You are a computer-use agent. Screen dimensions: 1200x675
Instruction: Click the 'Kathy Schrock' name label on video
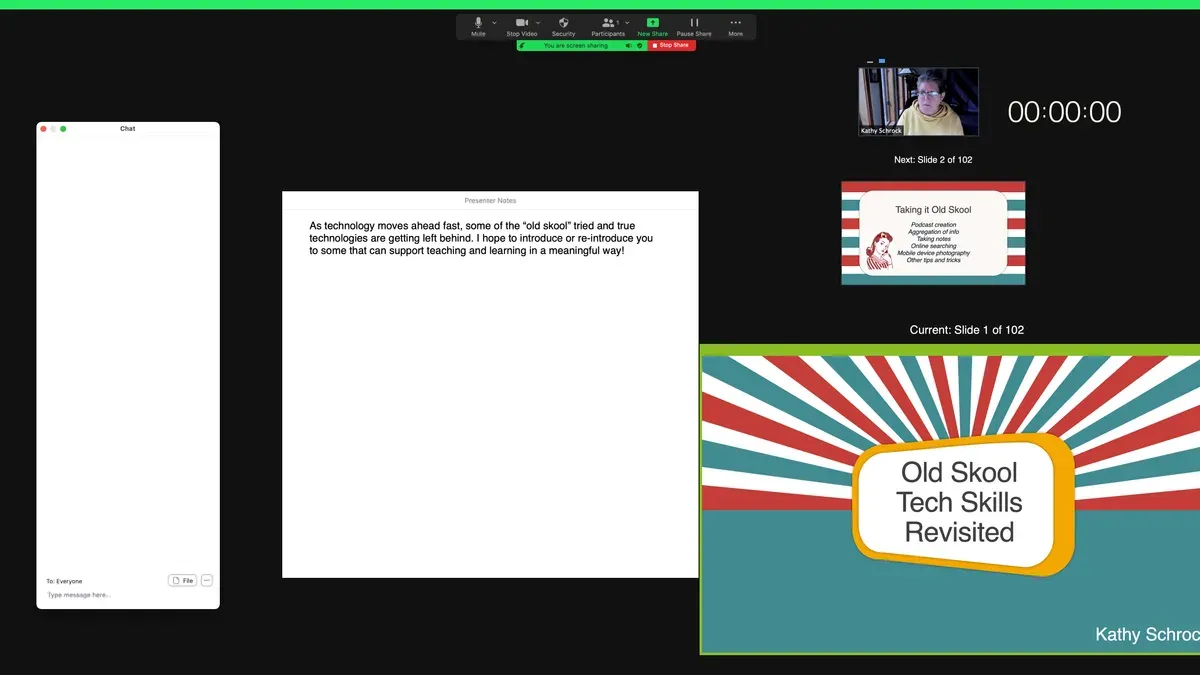click(x=881, y=130)
